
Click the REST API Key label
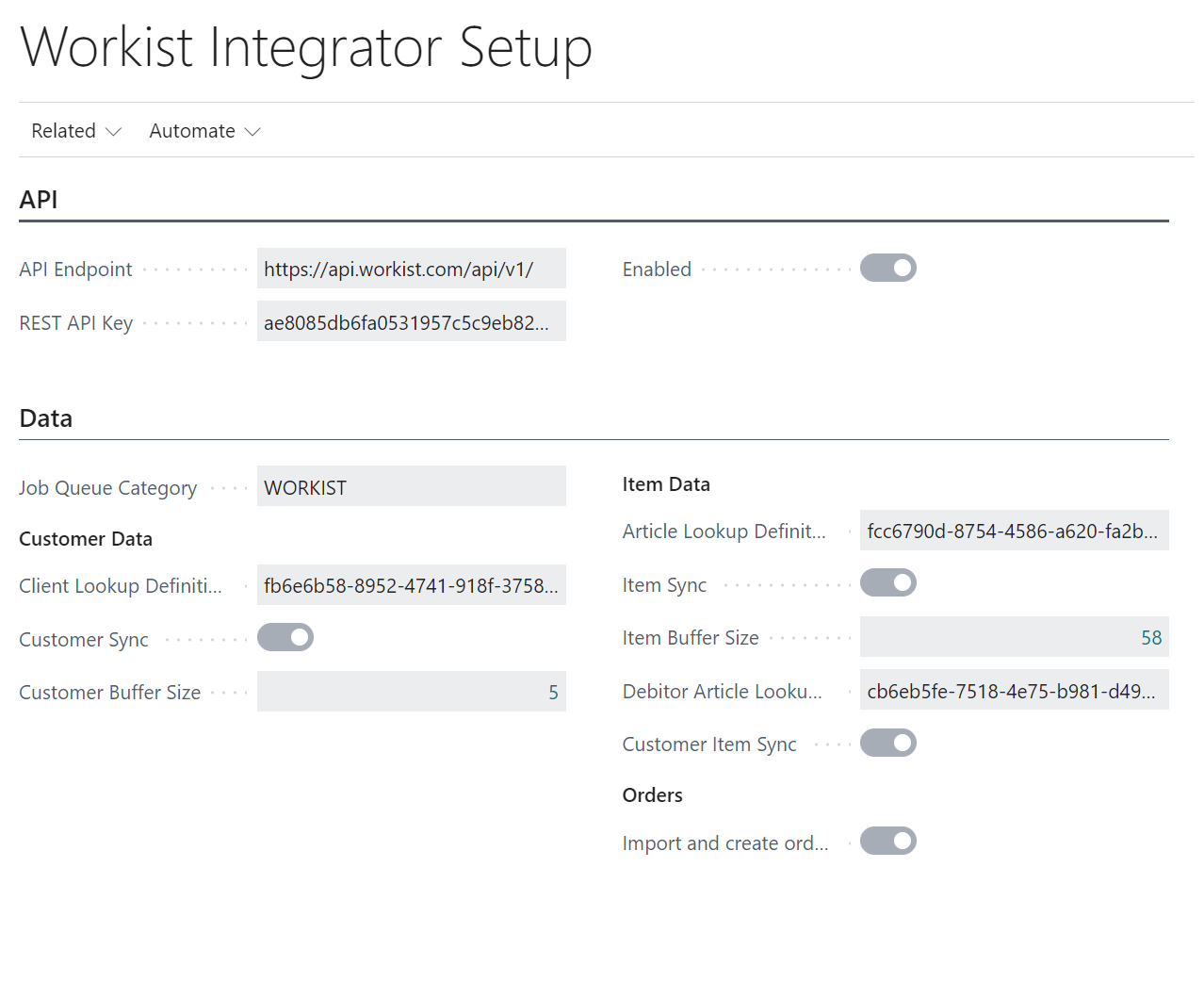click(75, 323)
